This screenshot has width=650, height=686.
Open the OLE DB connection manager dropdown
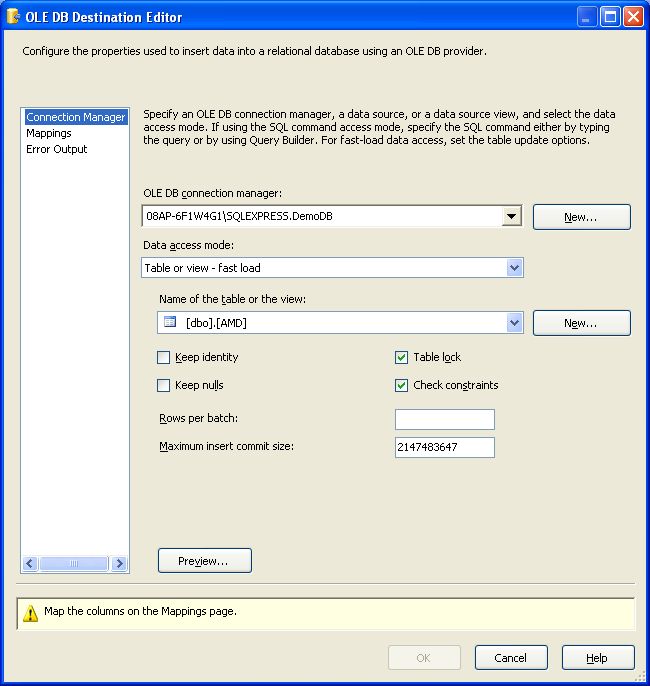tap(511, 216)
